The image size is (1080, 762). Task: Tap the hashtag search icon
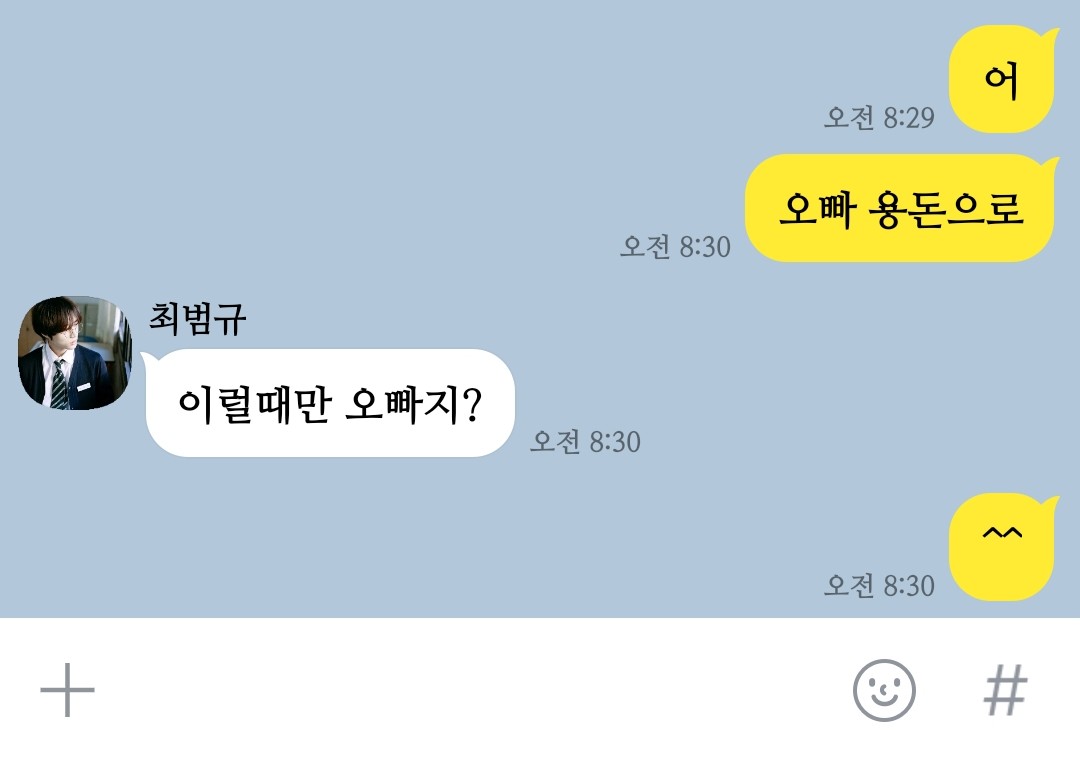coord(1006,690)
